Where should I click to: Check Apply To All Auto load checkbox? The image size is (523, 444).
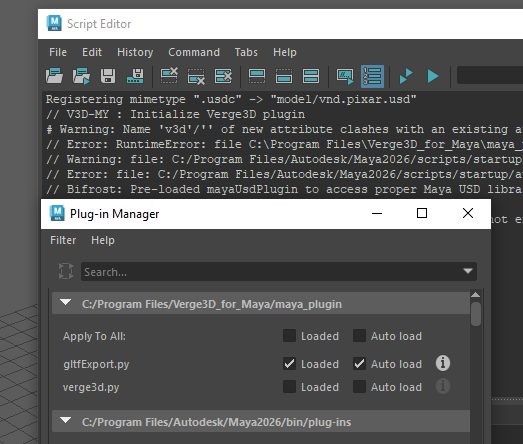point(359,336)
